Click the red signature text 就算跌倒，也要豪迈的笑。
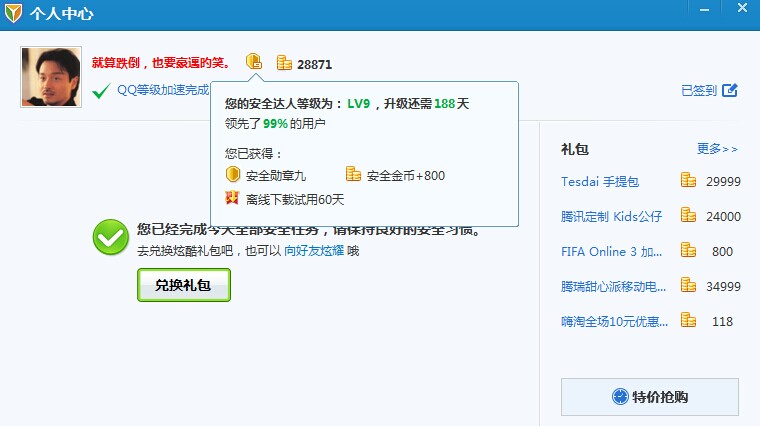 tap(161, 63)
